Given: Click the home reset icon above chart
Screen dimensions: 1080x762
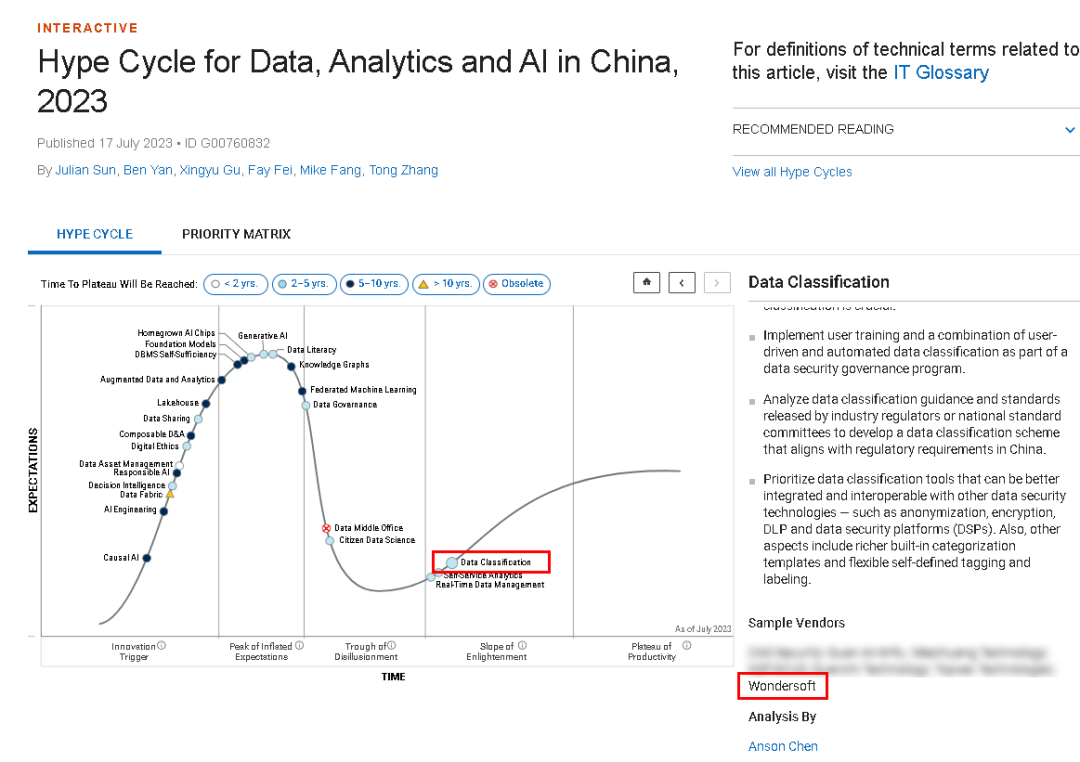Looking at the screenshot, I should pyautogui.click(x=646, y=283).
